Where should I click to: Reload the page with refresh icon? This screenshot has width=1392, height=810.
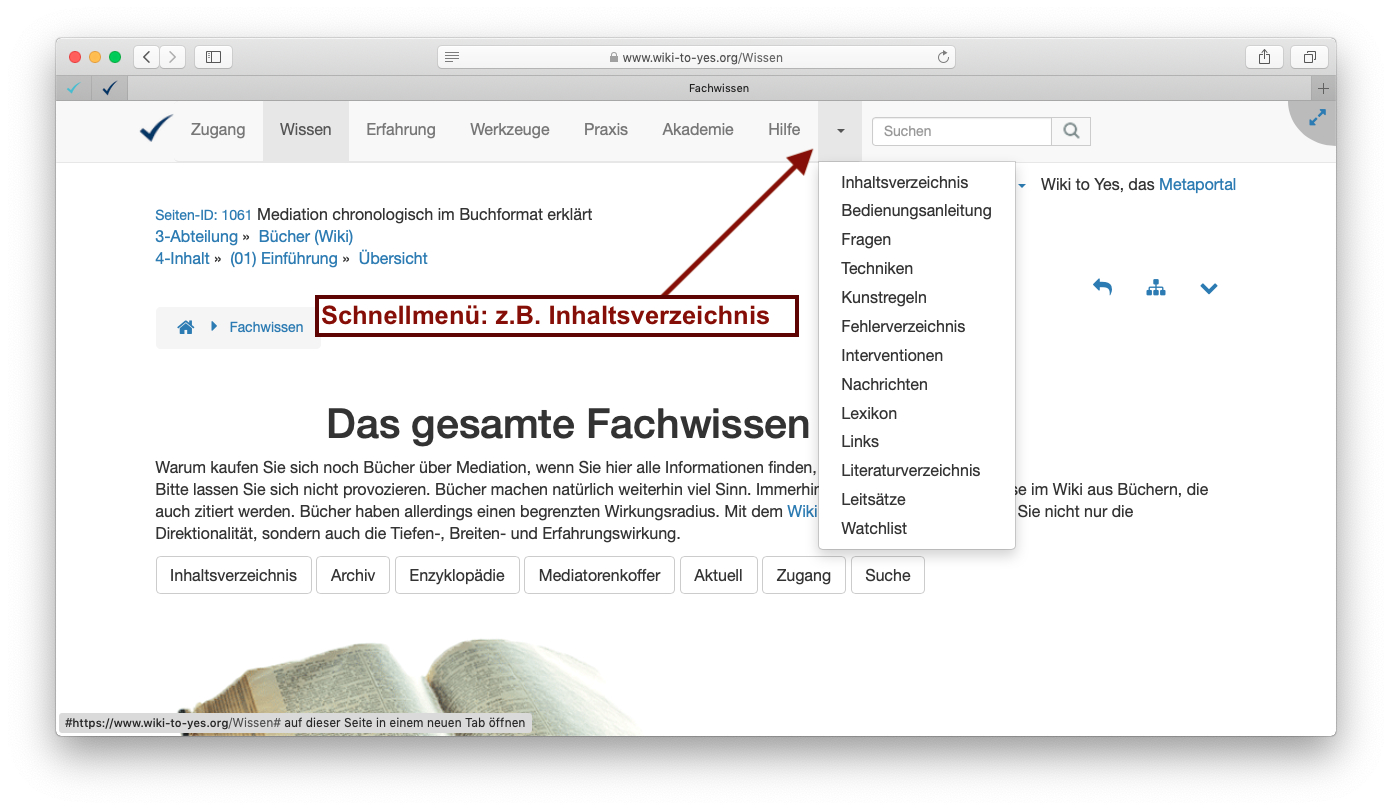pyautogui.click(x=942, y=57)
